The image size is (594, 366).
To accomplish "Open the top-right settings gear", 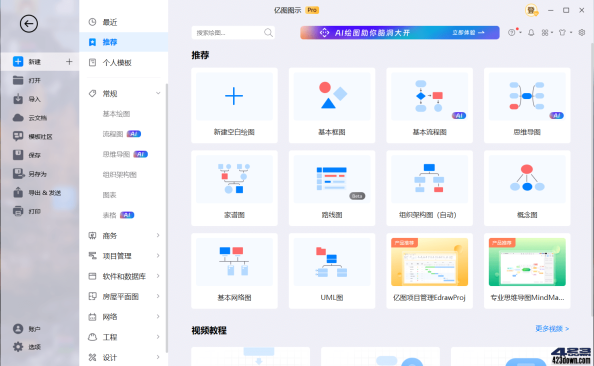I will (582, 33).
